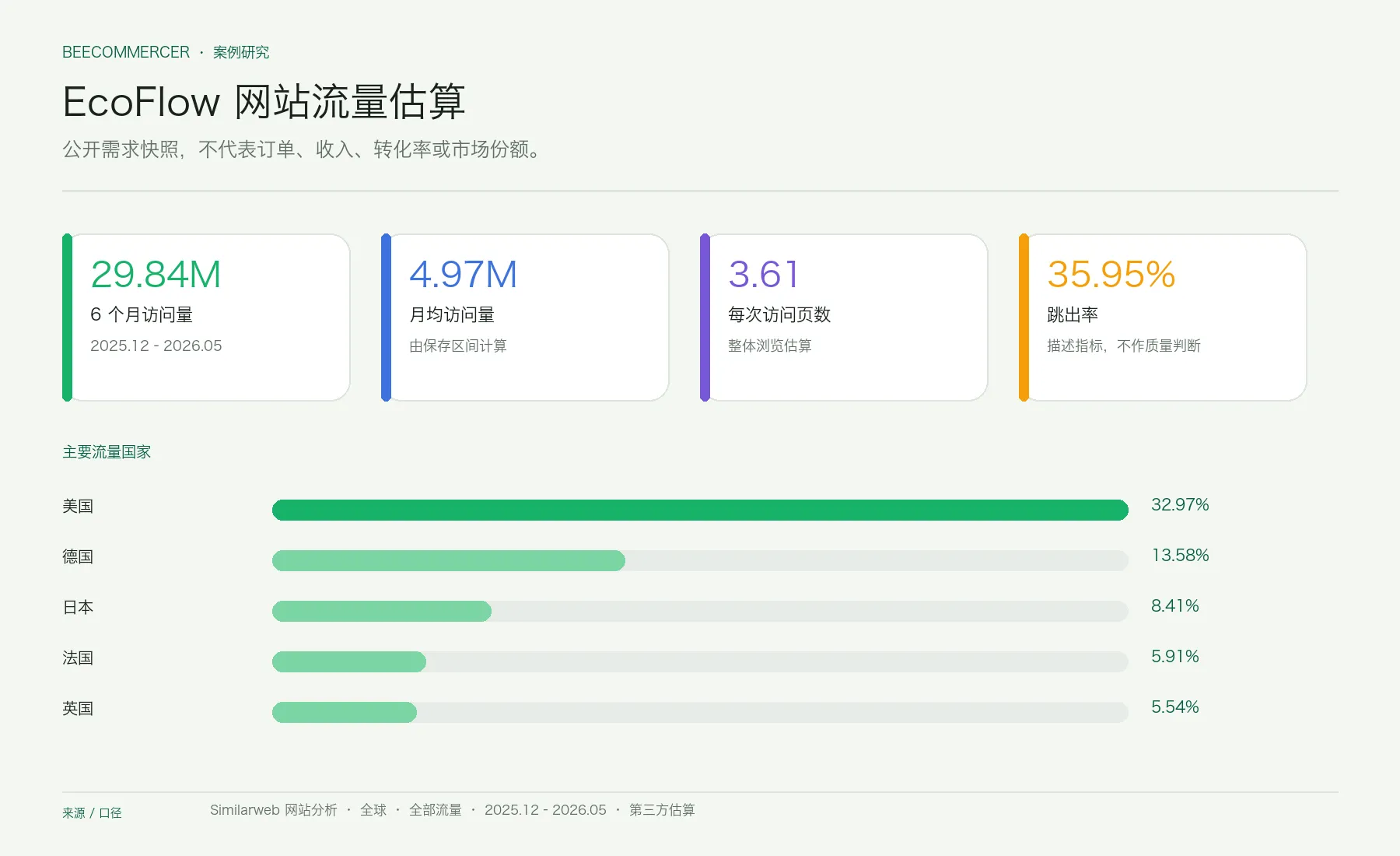Click the 德国 traffic bar
This screenshot has height=856, width=1400.
click(x=449, y=560)
